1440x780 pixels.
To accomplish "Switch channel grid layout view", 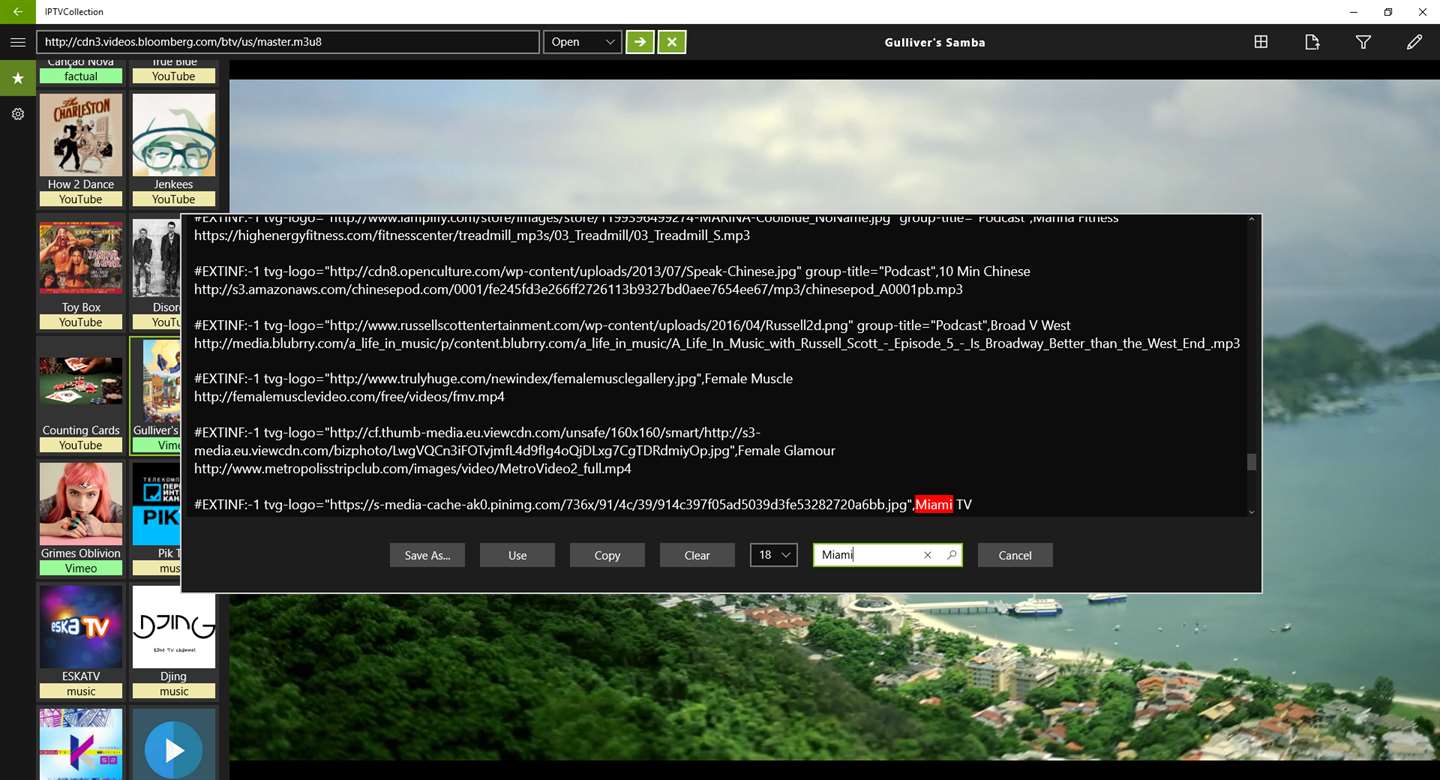I will click(x=1261, y=42).
